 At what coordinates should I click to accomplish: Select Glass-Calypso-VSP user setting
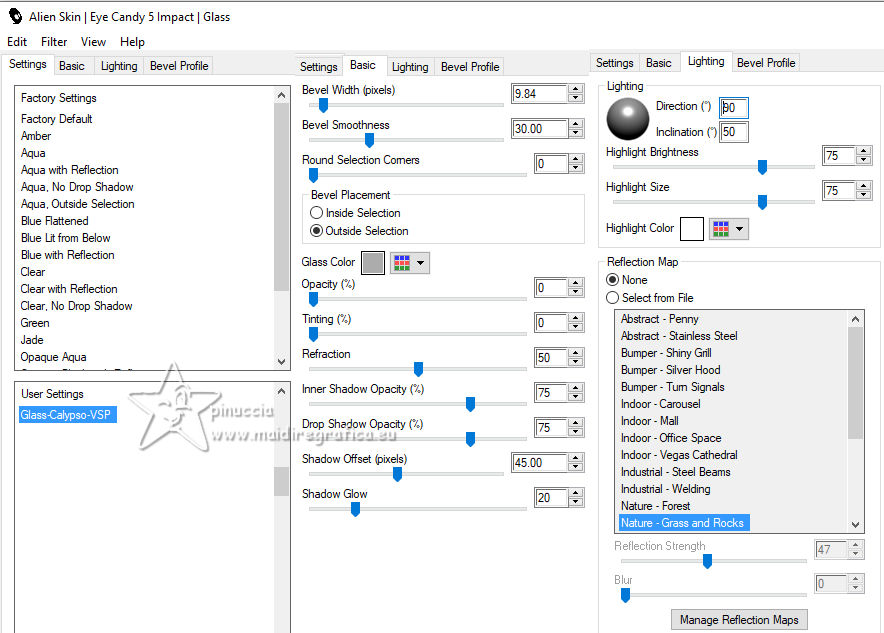pyautogui.click(x=67, y=415)
